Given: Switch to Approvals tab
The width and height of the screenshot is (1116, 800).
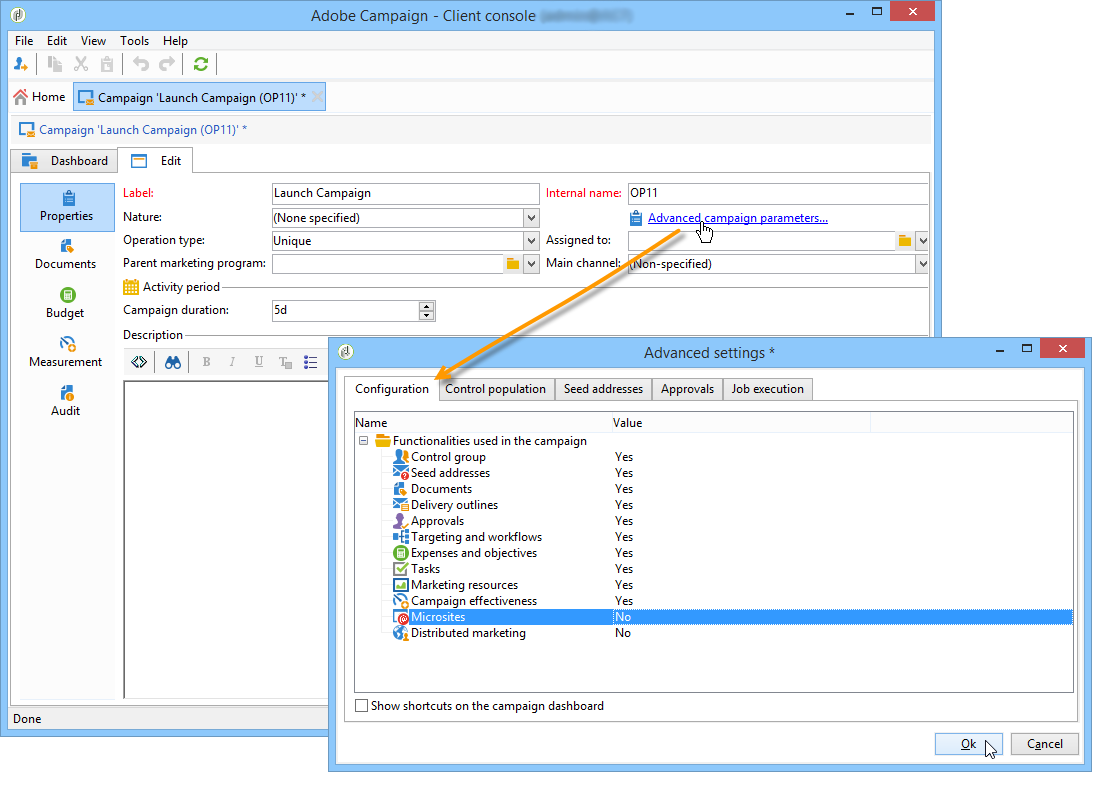Looking at the screenshot, I should coord(688,389).
